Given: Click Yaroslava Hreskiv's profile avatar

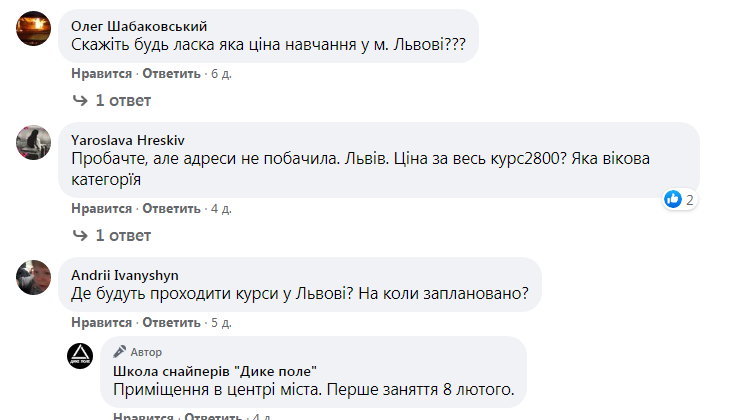Looking at the screenshot, I should [x=34, y=142].
